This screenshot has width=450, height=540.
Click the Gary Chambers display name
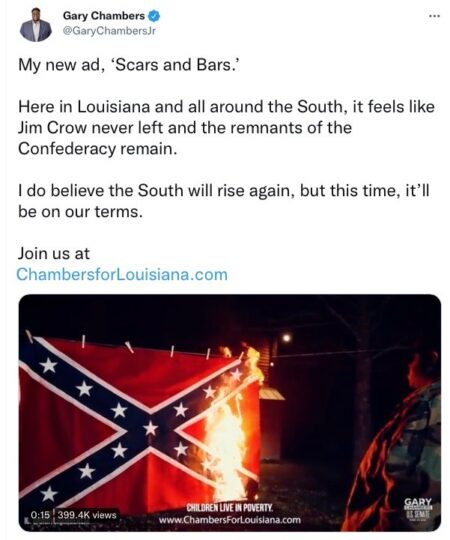tap(104, 16)
